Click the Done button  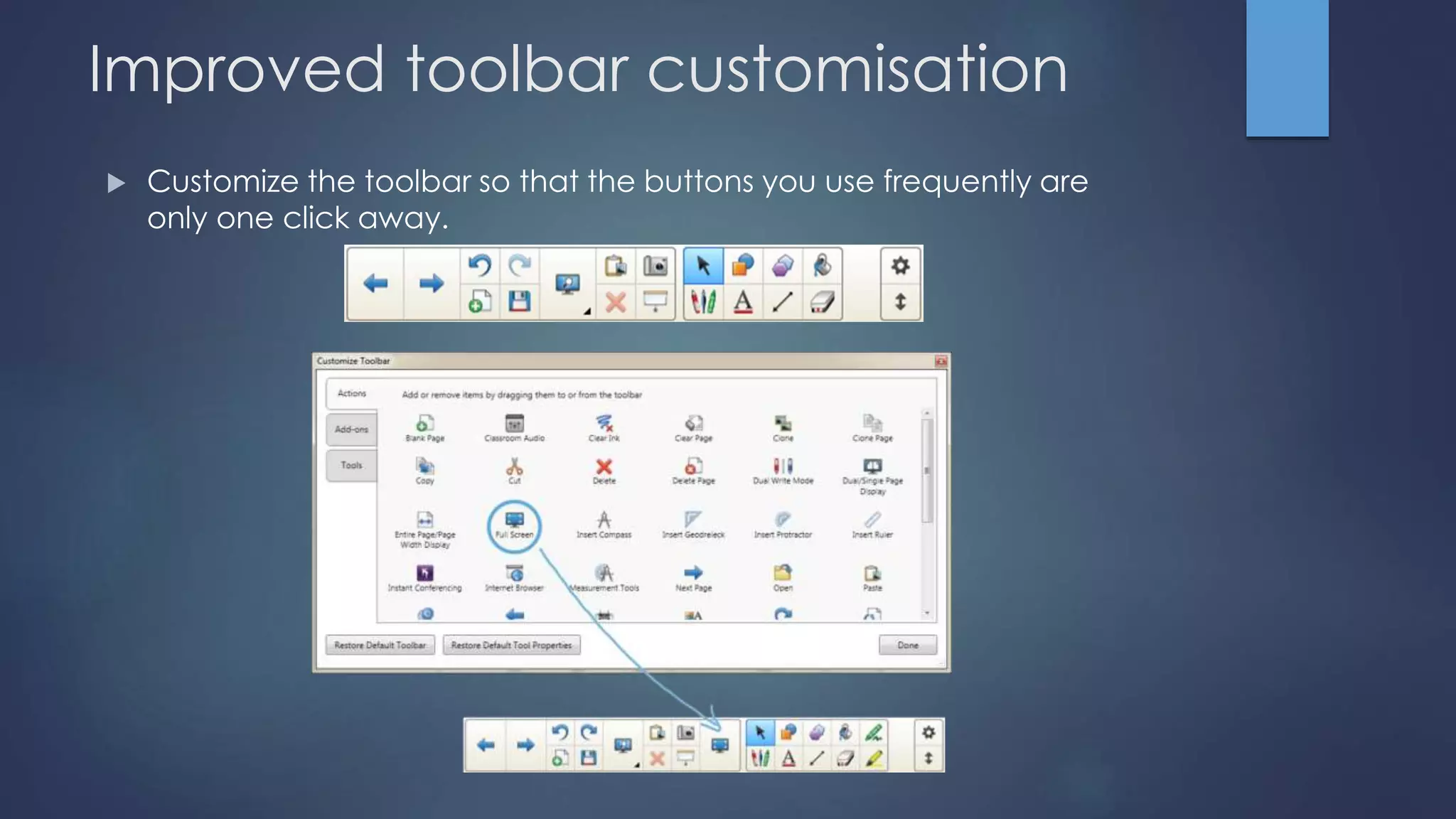[908, 645]
